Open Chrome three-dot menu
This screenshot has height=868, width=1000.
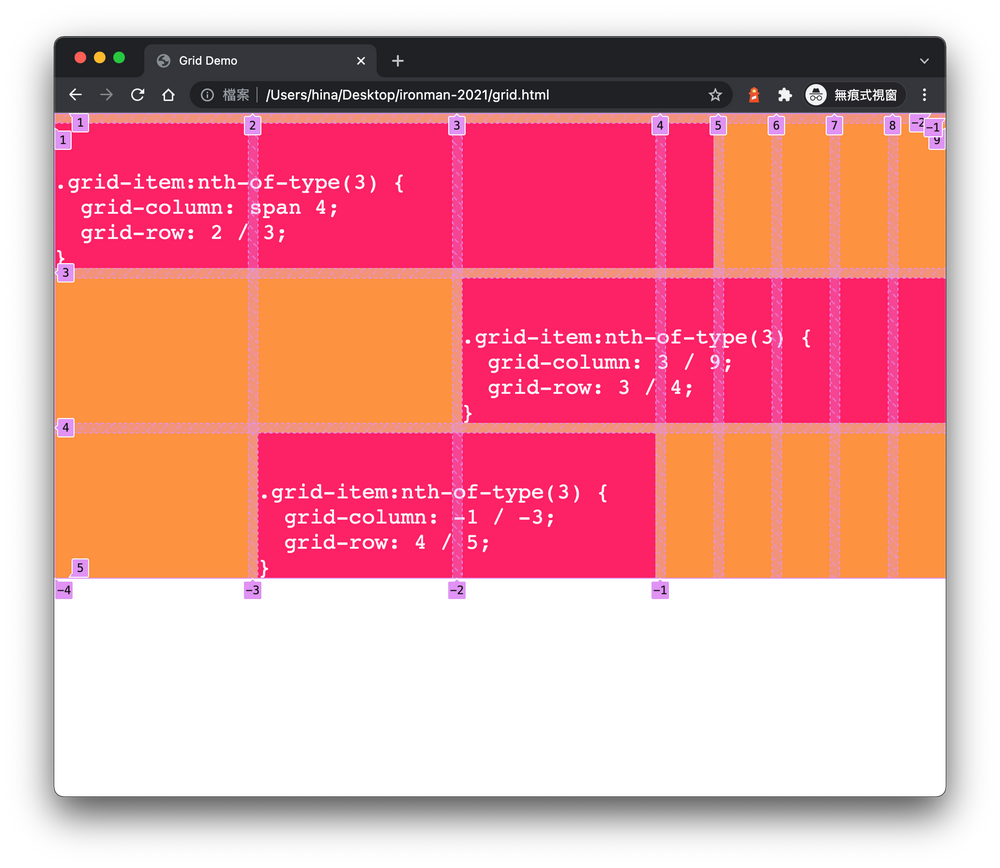click(924, 95)
